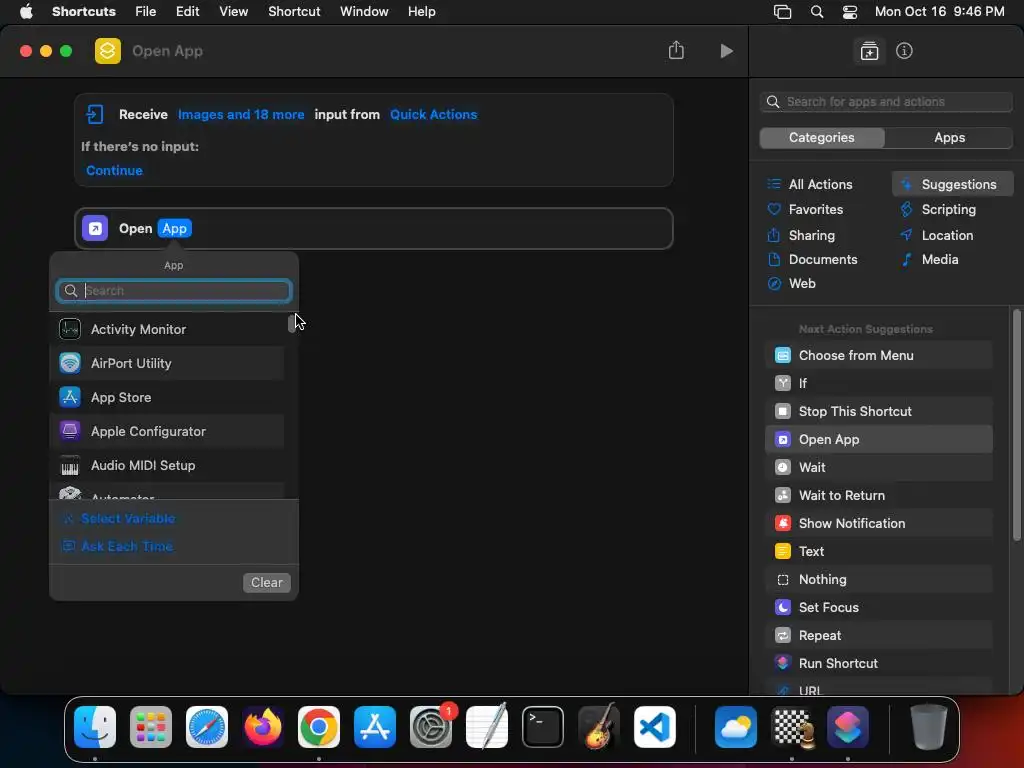Screen dimensions: 1024x768
Task: Click the Receive input action icon
Action: tap(95, 114)
